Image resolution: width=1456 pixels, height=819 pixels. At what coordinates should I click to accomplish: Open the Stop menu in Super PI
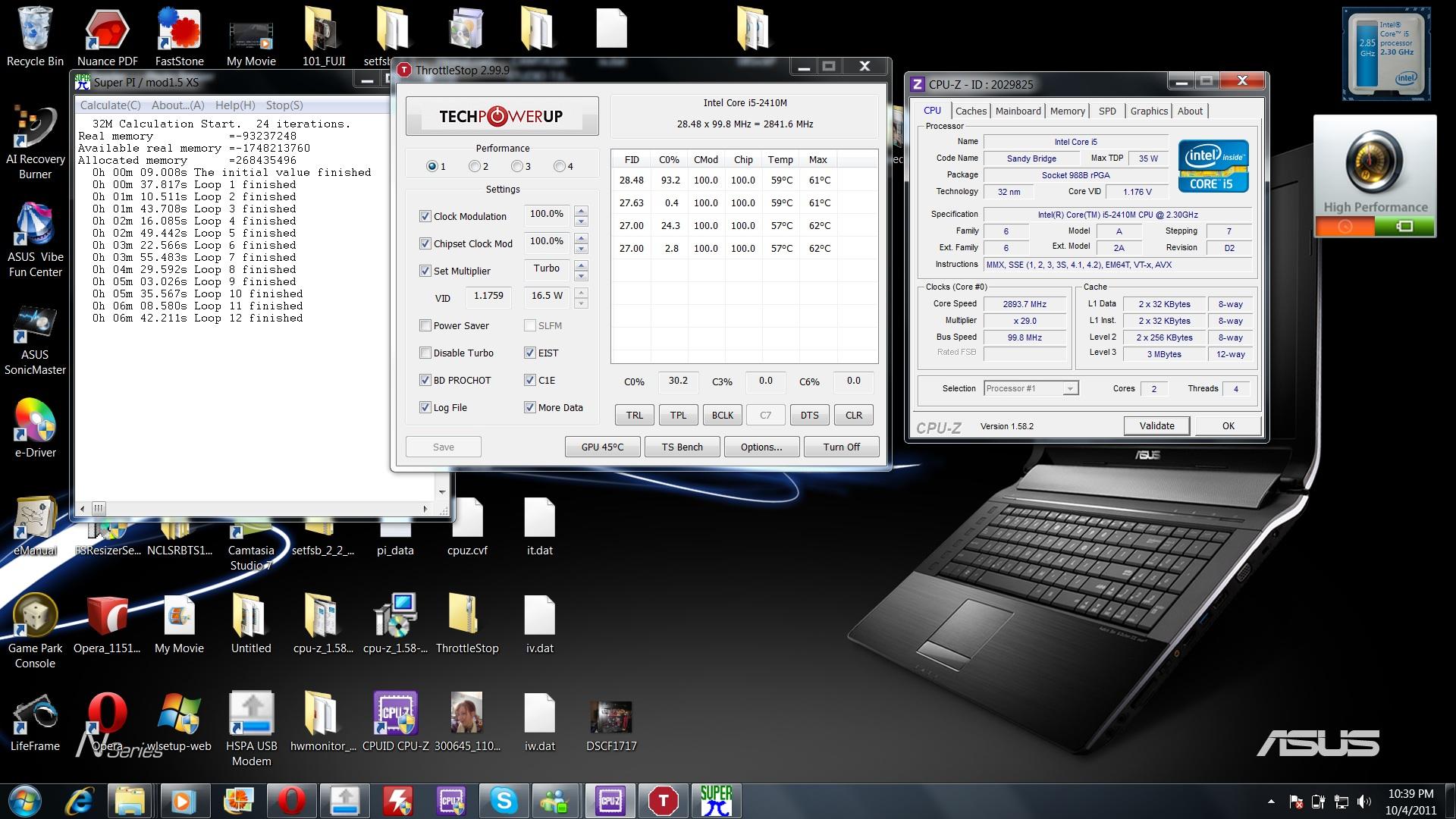coord(284,105)
